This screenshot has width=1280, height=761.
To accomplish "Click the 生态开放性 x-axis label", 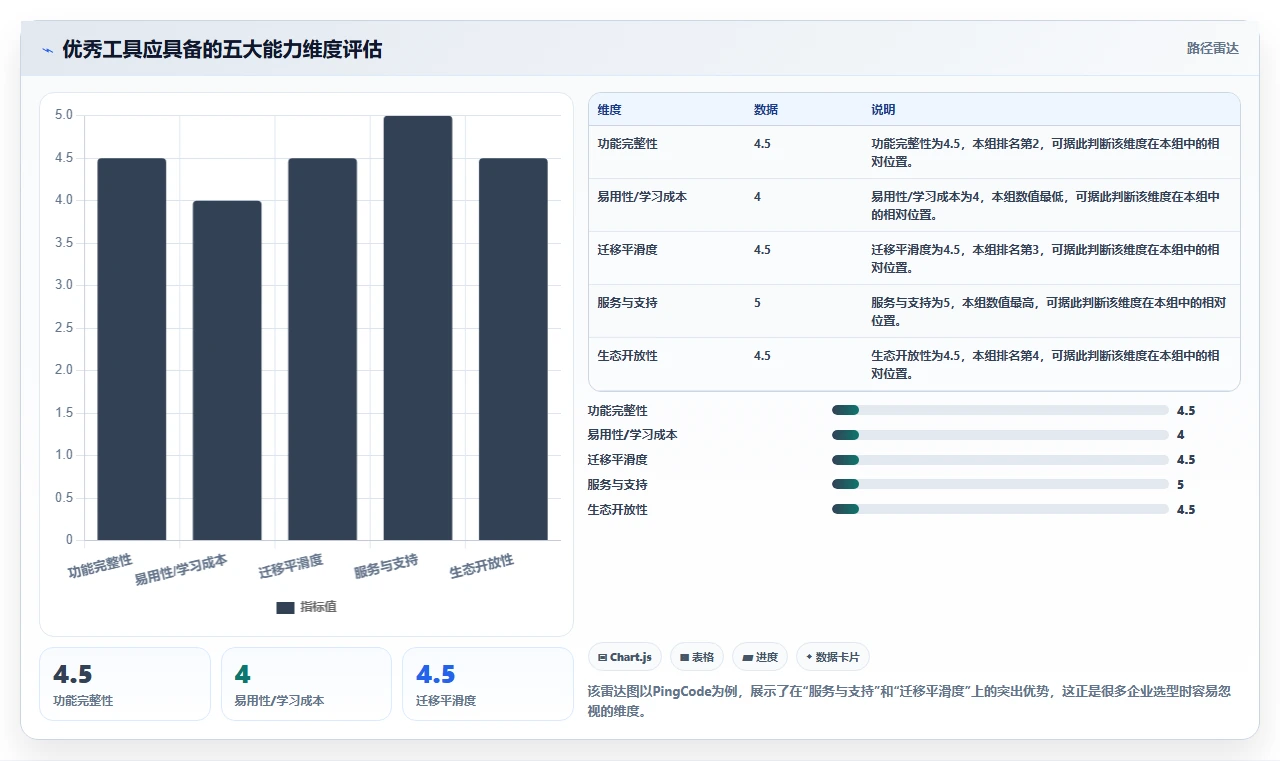I will tap(482, 566).
